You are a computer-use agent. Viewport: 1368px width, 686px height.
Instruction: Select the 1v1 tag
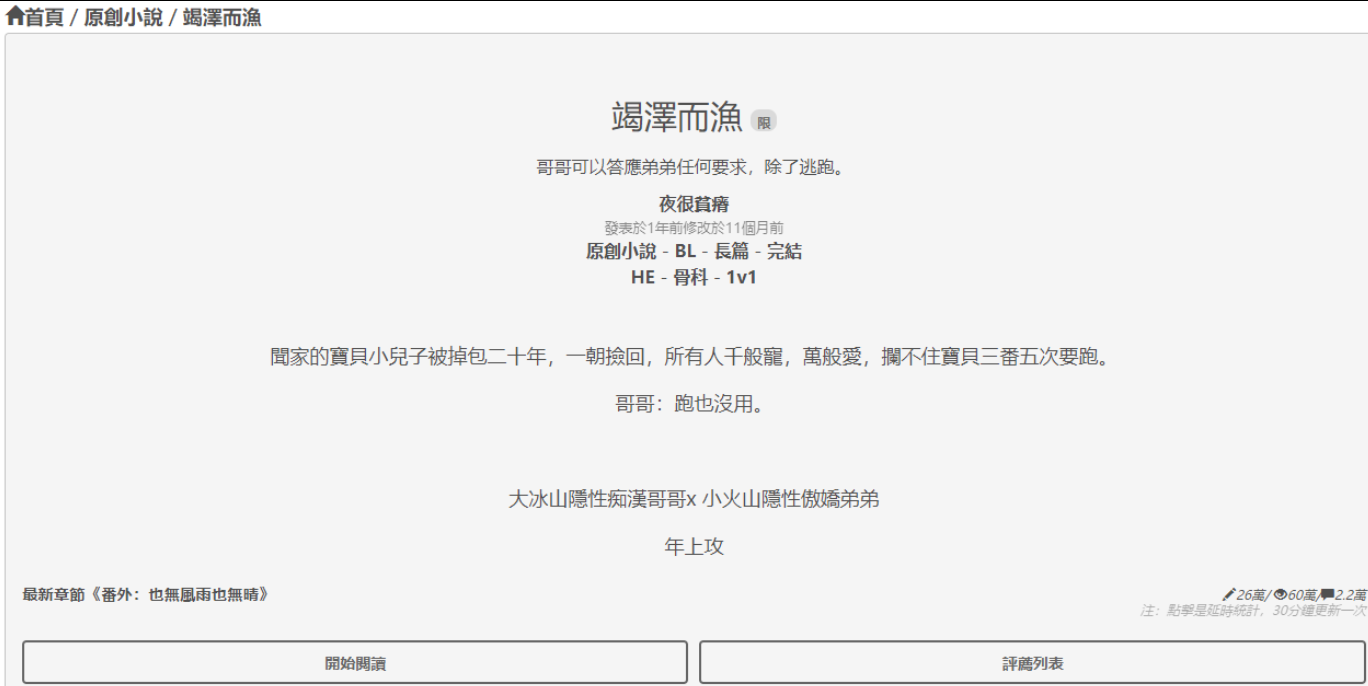click(x=742, y=277)
